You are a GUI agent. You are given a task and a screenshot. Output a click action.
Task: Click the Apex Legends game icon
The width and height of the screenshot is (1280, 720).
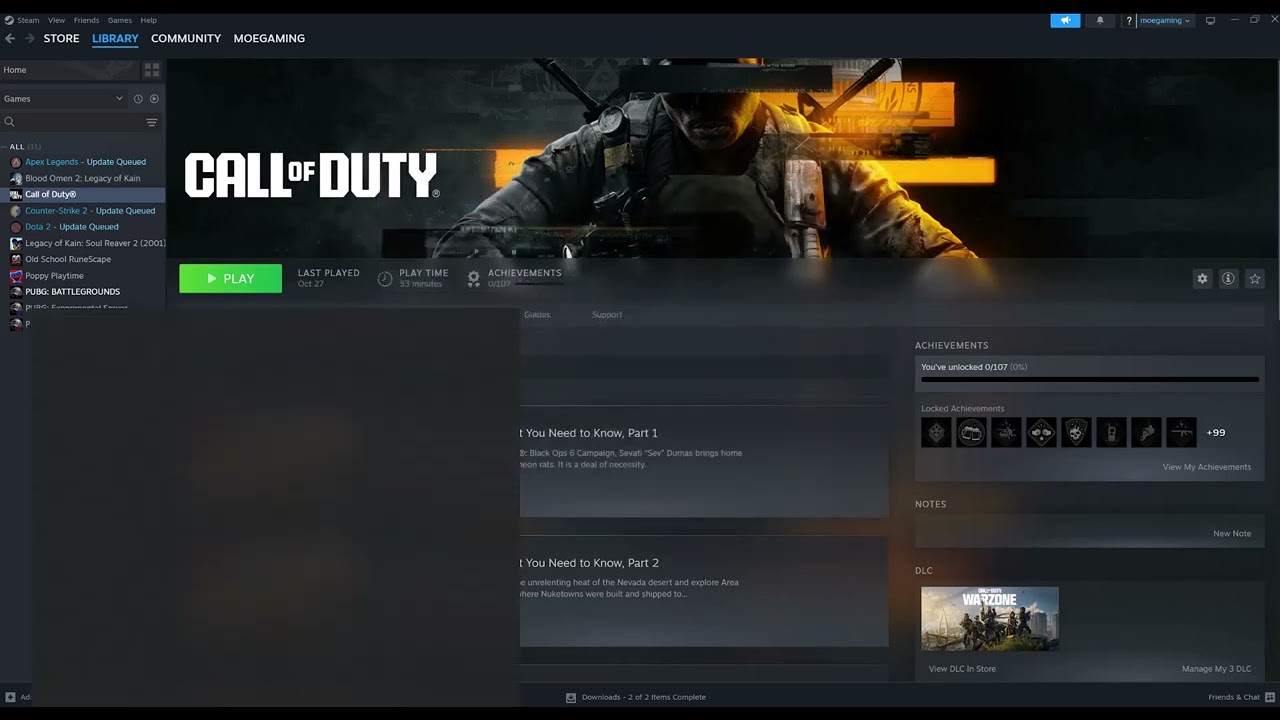point(15,162)
